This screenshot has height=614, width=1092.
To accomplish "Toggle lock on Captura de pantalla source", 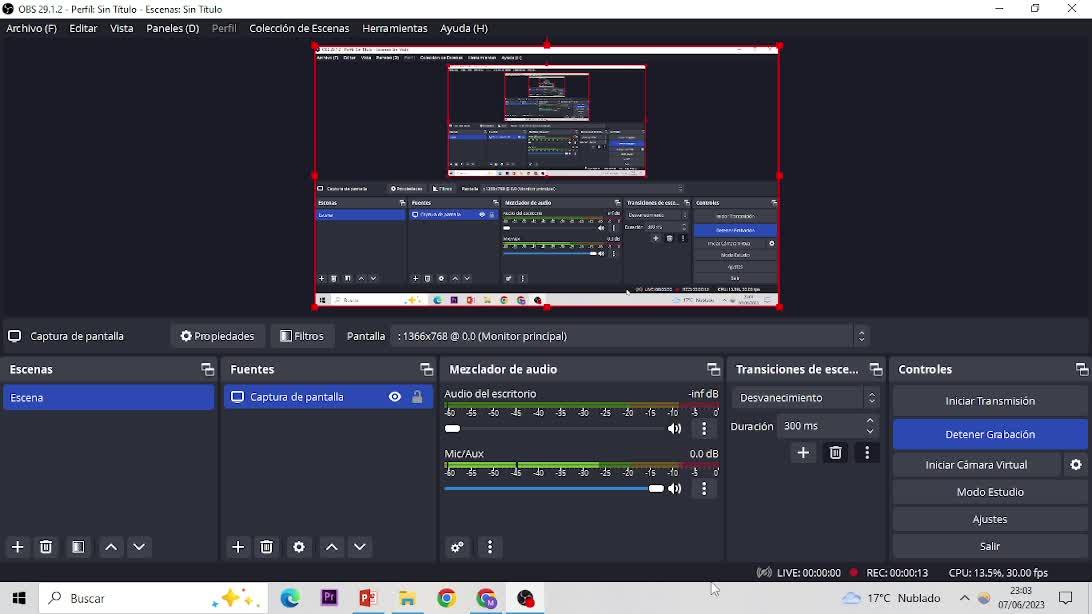I will [x=417, y=397].
